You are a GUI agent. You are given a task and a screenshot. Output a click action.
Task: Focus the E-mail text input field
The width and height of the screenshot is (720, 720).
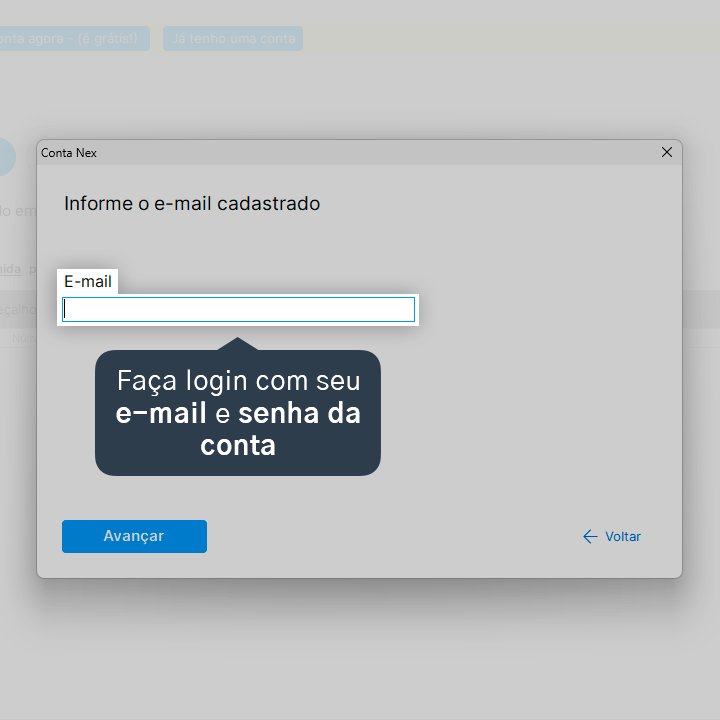238,309
